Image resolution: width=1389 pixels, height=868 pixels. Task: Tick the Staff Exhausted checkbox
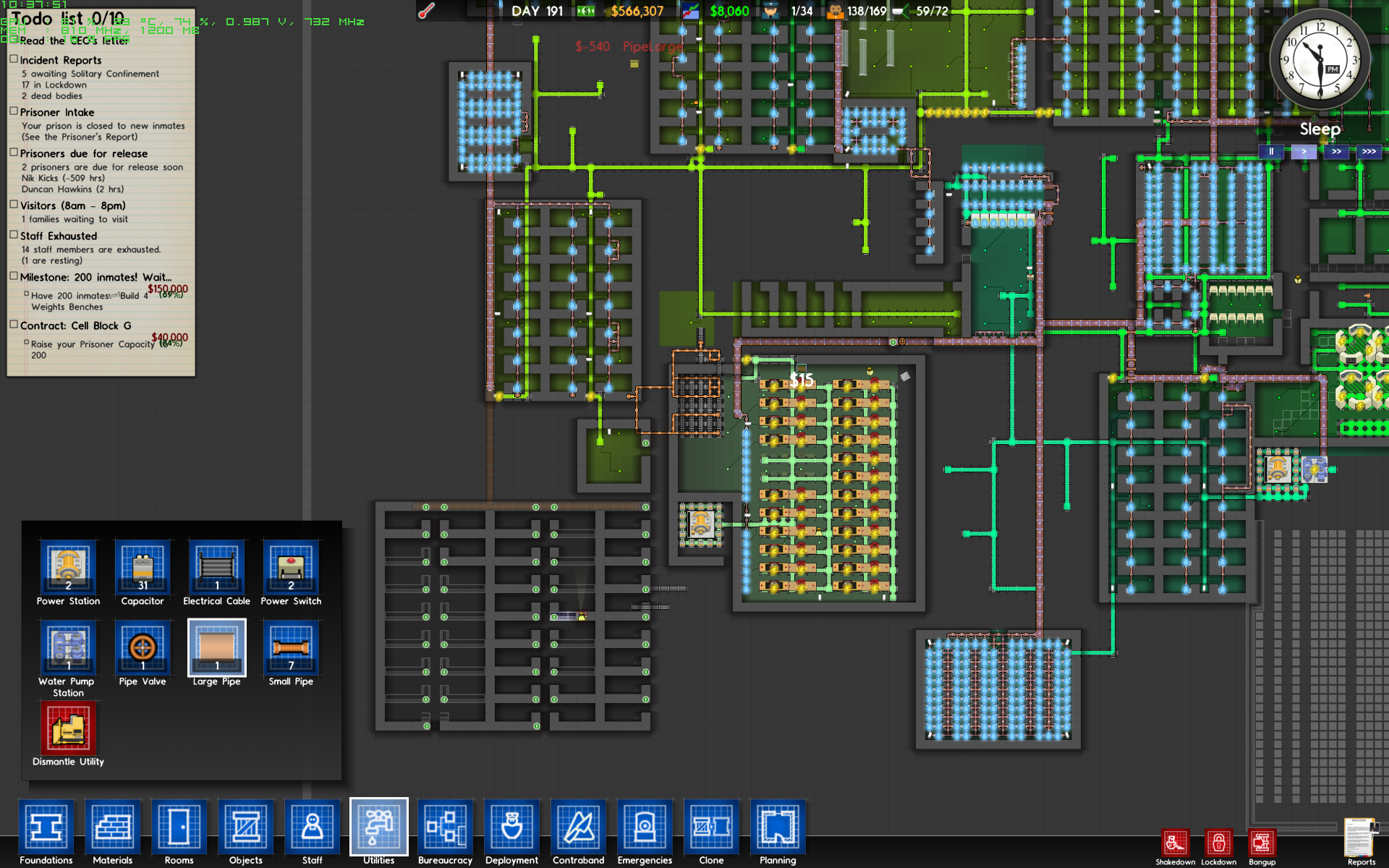14,234
